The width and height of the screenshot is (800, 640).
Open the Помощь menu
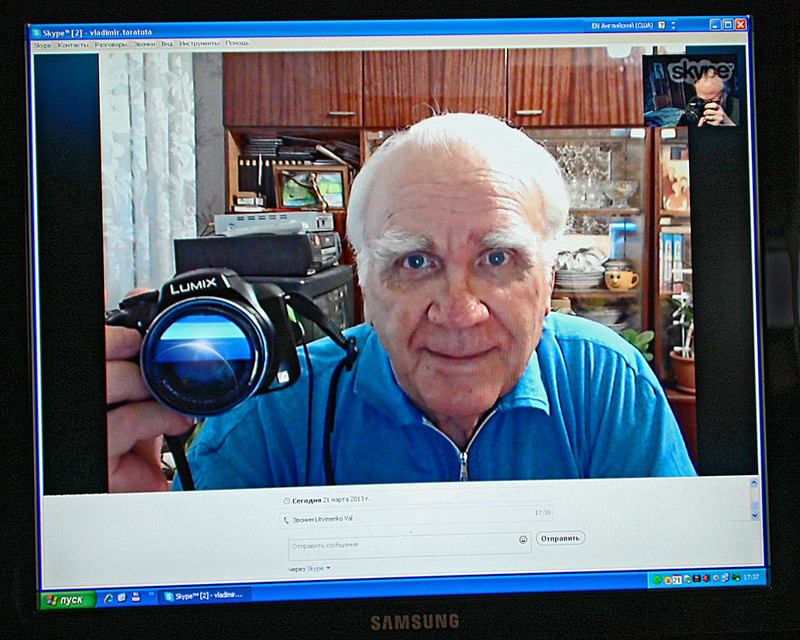[237, 43]
